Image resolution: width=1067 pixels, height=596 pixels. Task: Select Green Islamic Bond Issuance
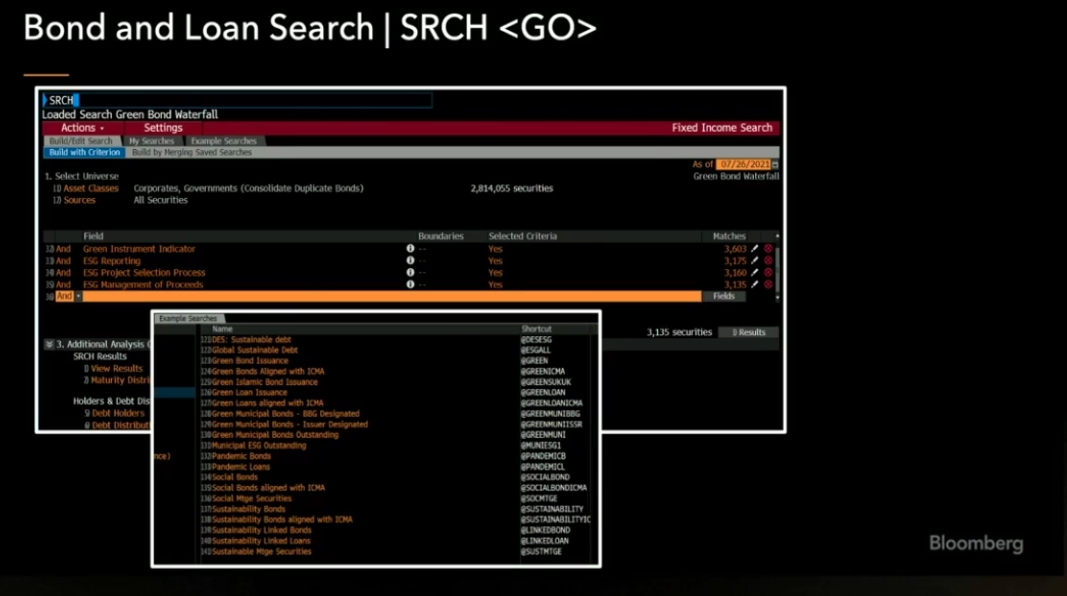pos(264,382)
